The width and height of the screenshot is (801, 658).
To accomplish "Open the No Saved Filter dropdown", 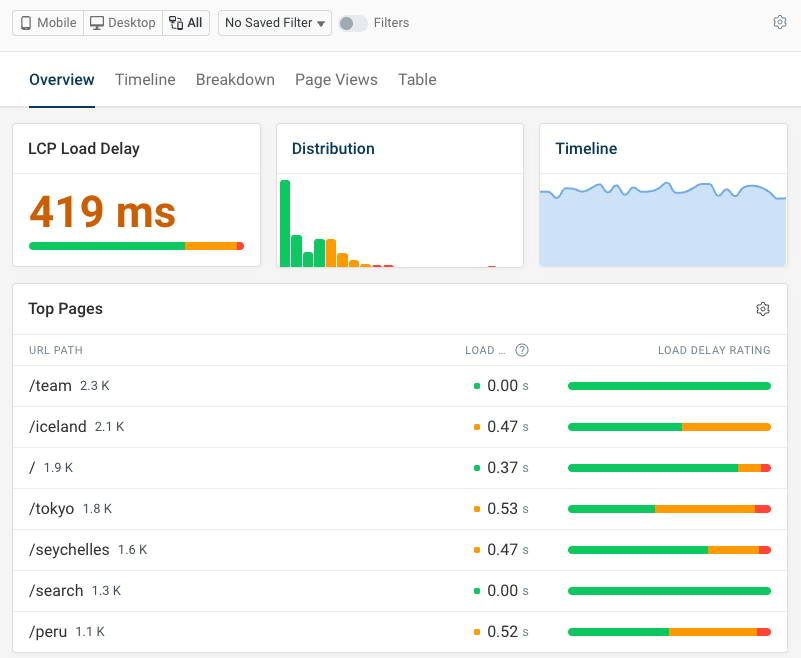I will tap(275, 23).
